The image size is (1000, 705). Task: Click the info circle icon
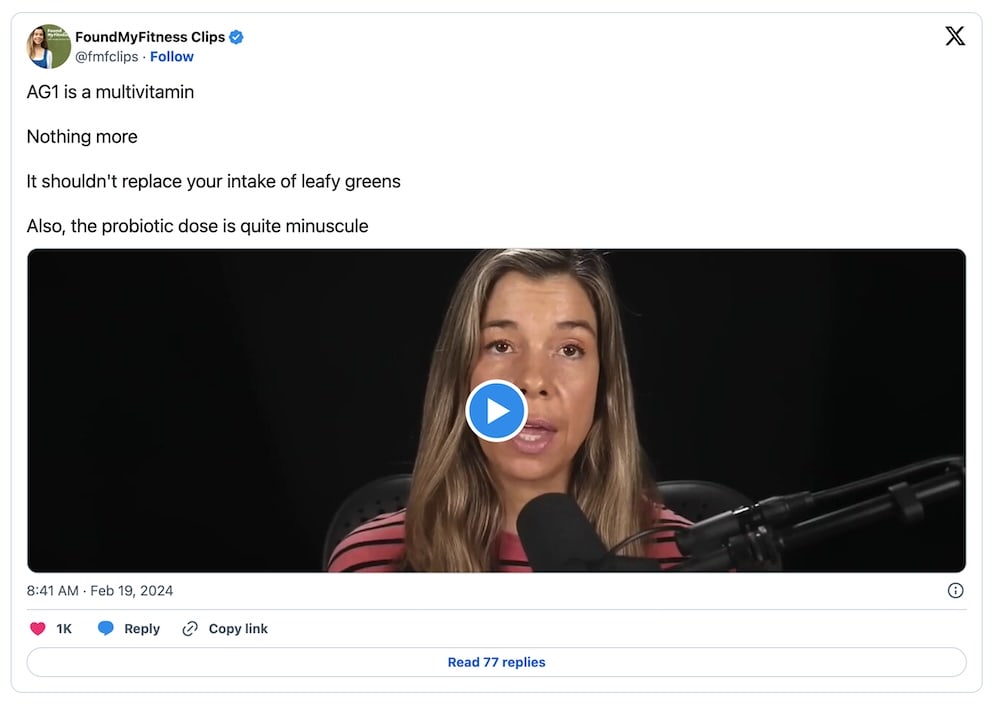click(x=955, y=590)
